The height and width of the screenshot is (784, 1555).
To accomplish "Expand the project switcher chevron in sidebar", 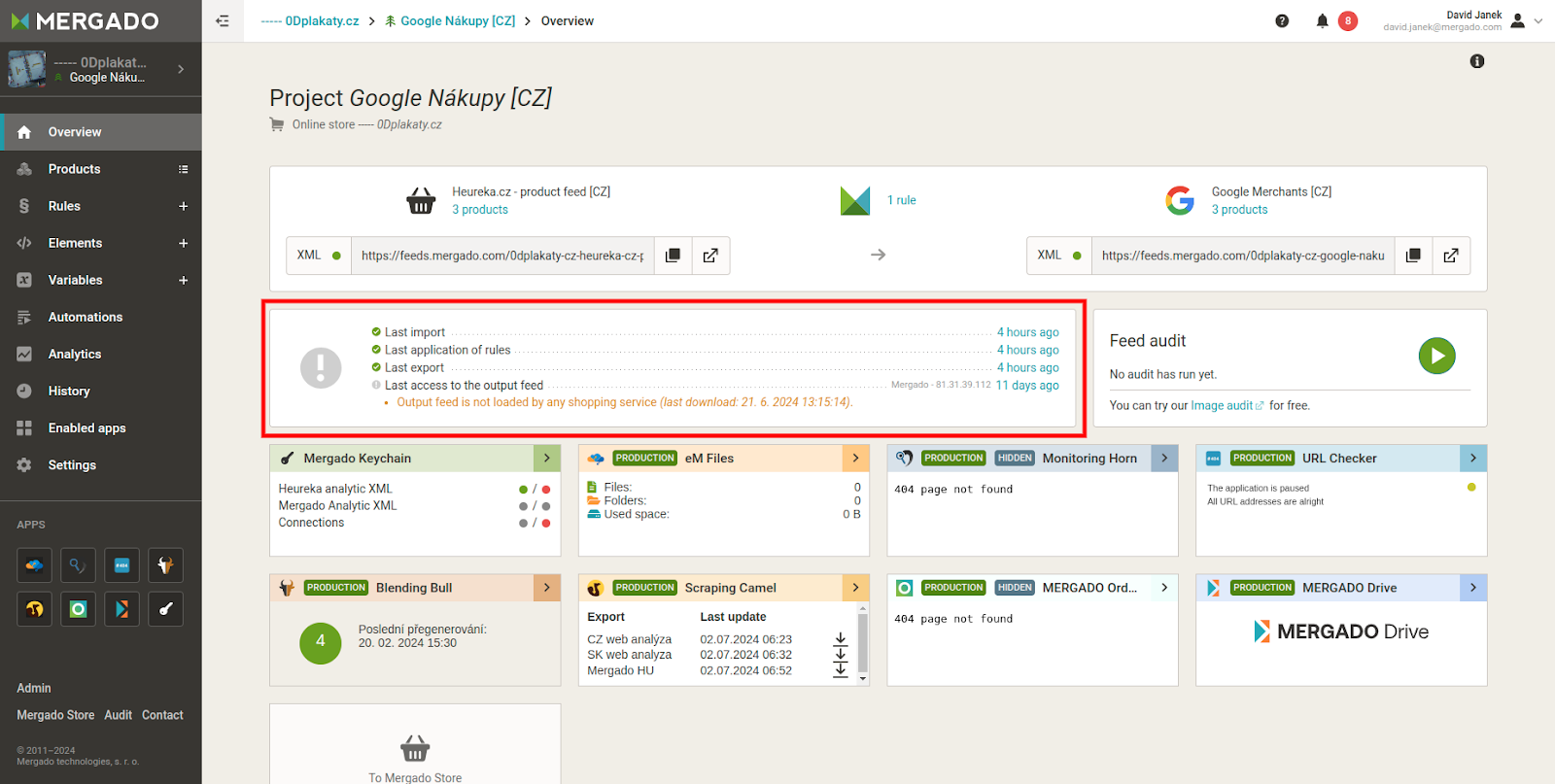I will coord(181,69).
